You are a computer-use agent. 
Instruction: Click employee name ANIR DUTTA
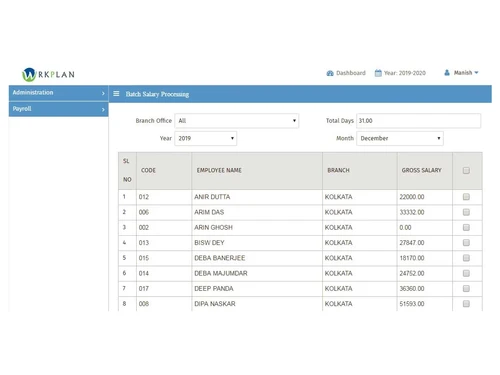212,197
